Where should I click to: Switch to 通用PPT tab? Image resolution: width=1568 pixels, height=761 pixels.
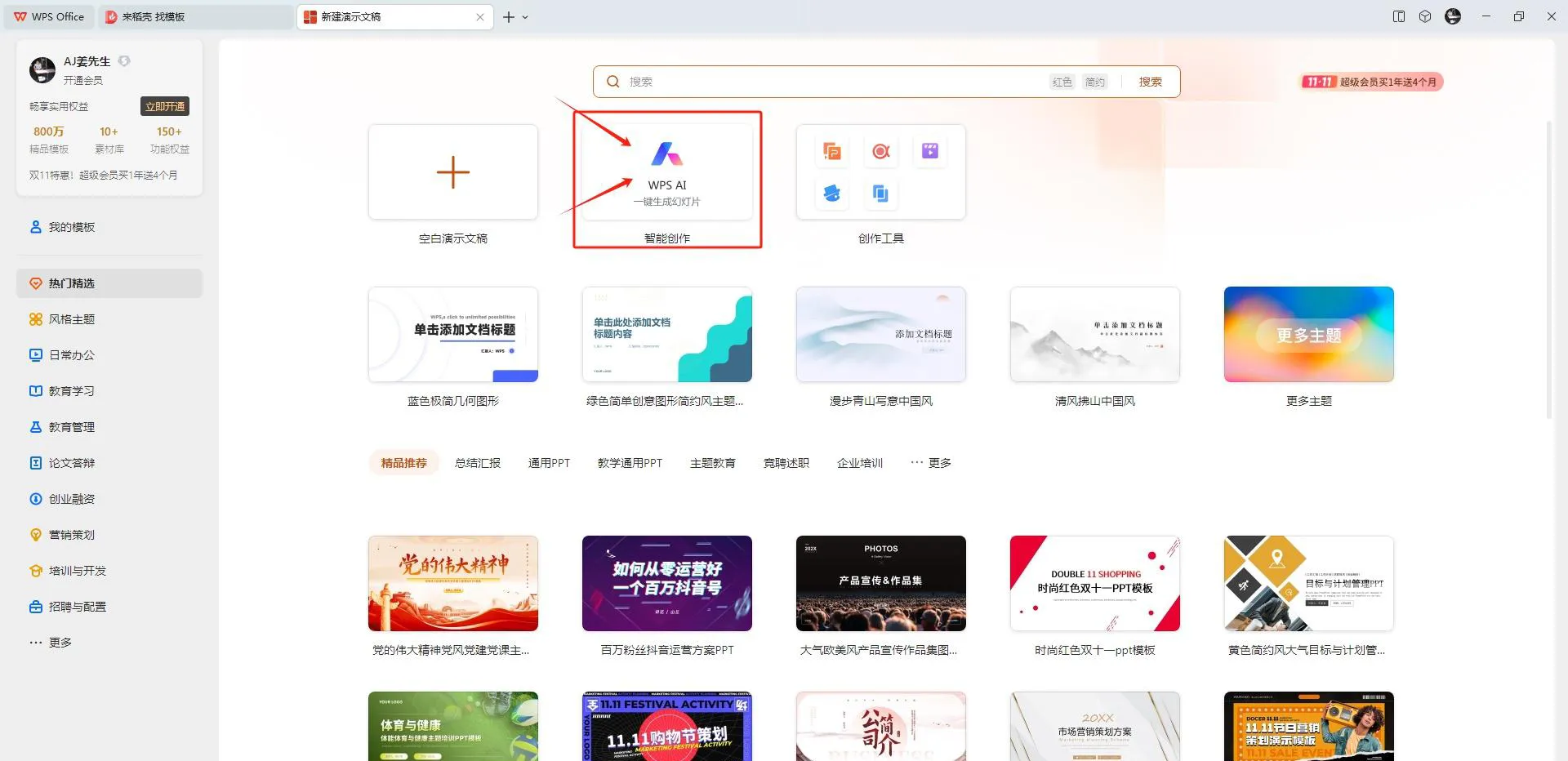549,463
